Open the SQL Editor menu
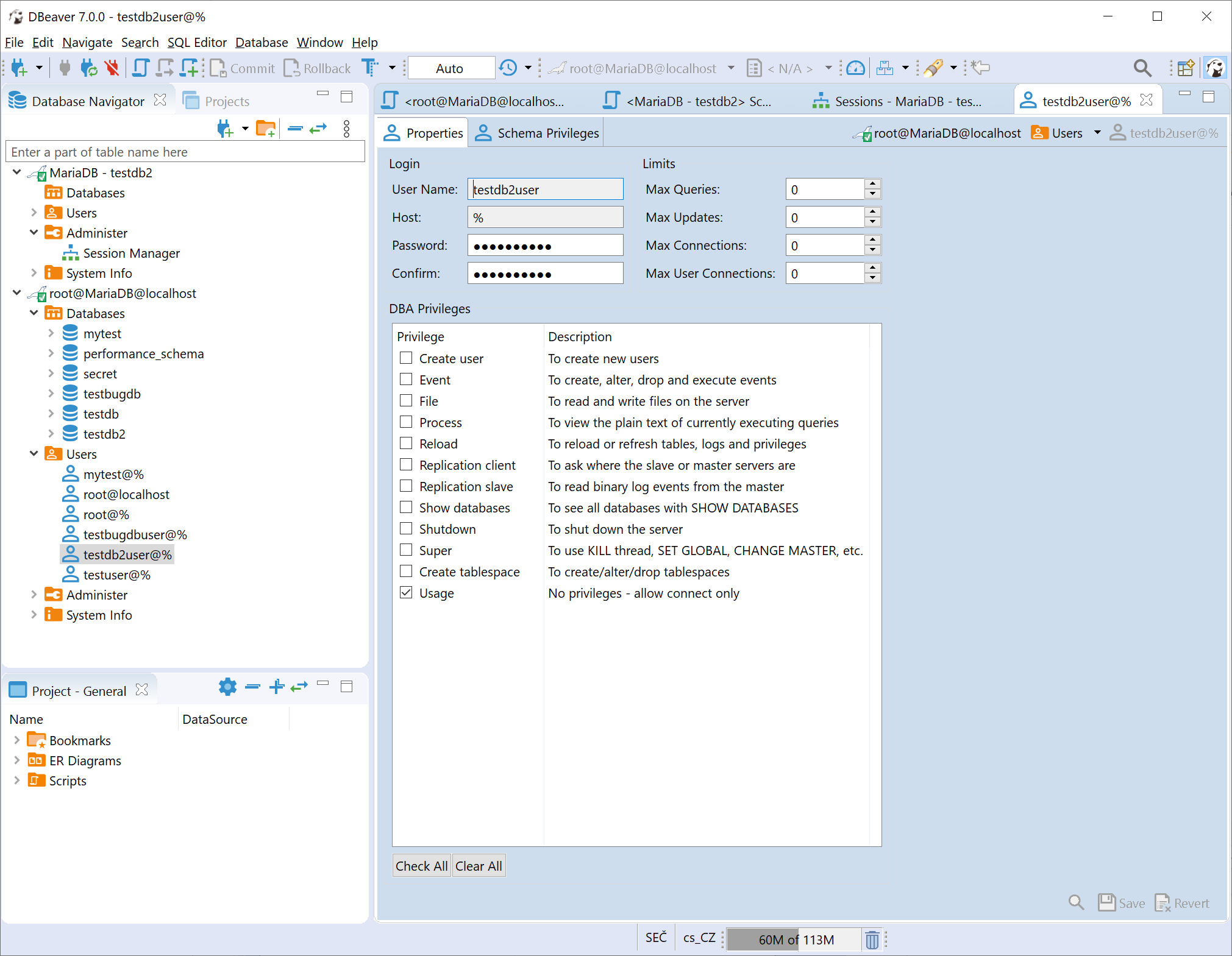 pyautogui.click(x=197, y=43)
